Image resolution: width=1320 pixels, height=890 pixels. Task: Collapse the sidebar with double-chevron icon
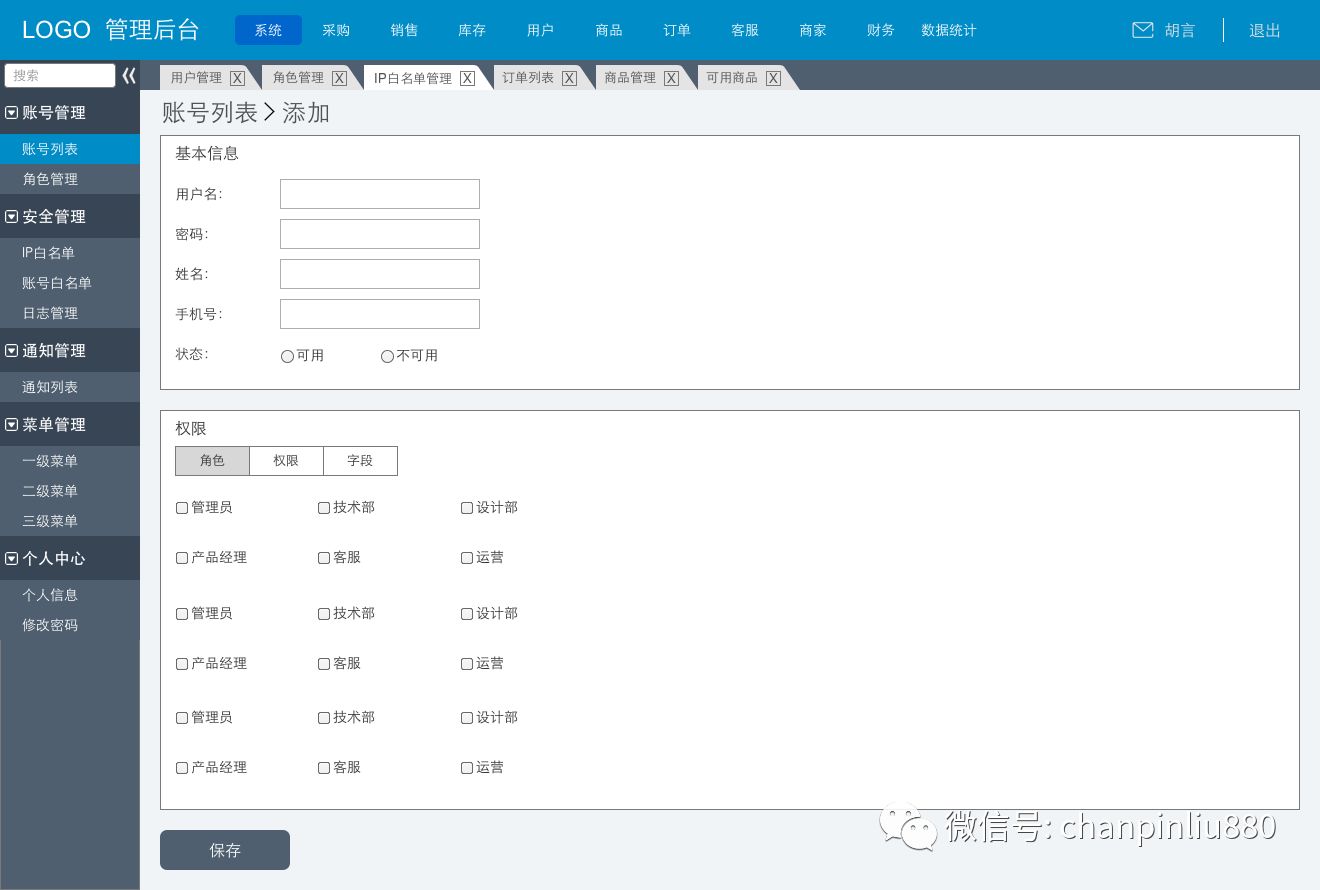[x=129, y=76]
